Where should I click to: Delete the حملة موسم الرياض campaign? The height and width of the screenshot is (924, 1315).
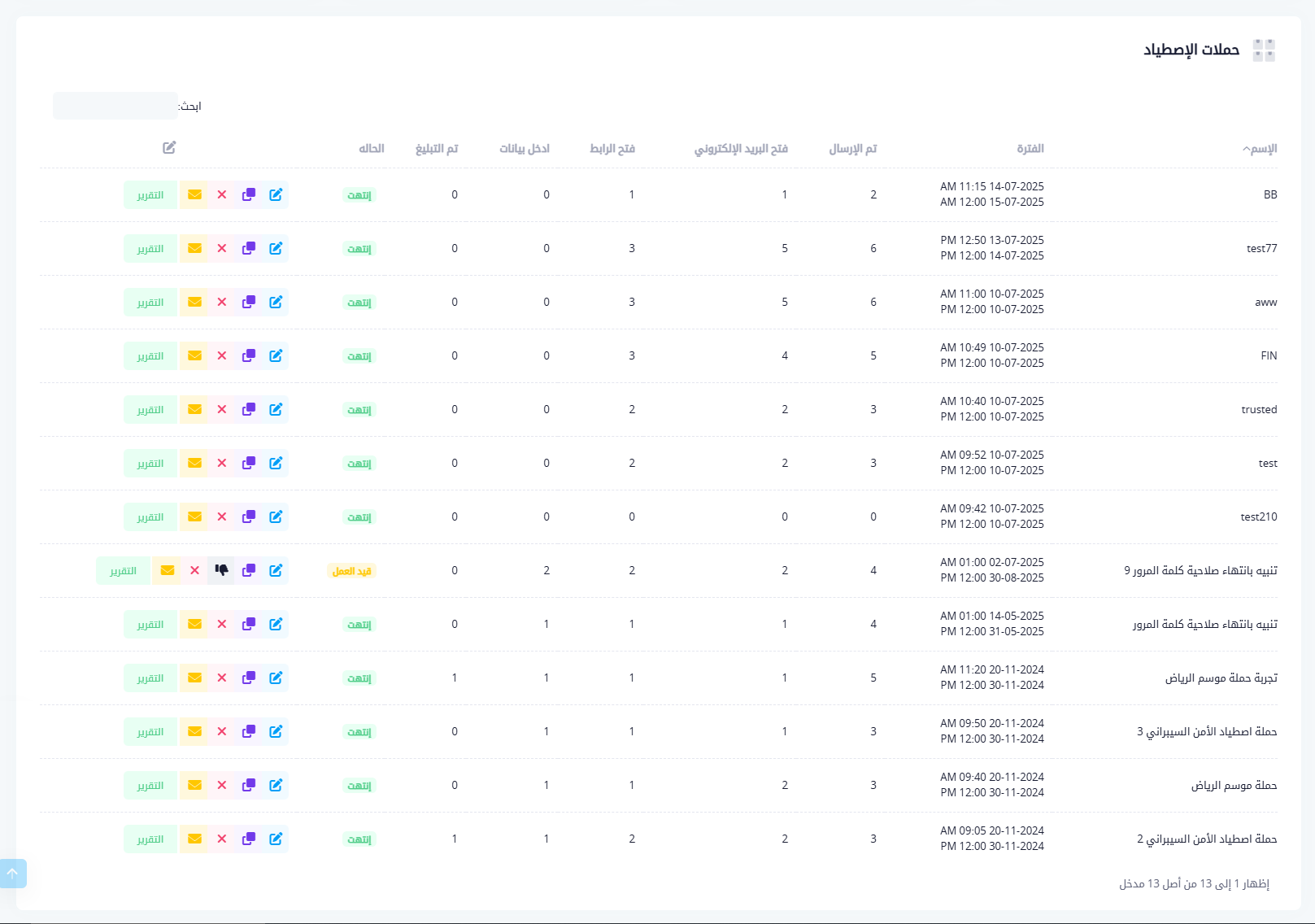(x=222, y=786)
